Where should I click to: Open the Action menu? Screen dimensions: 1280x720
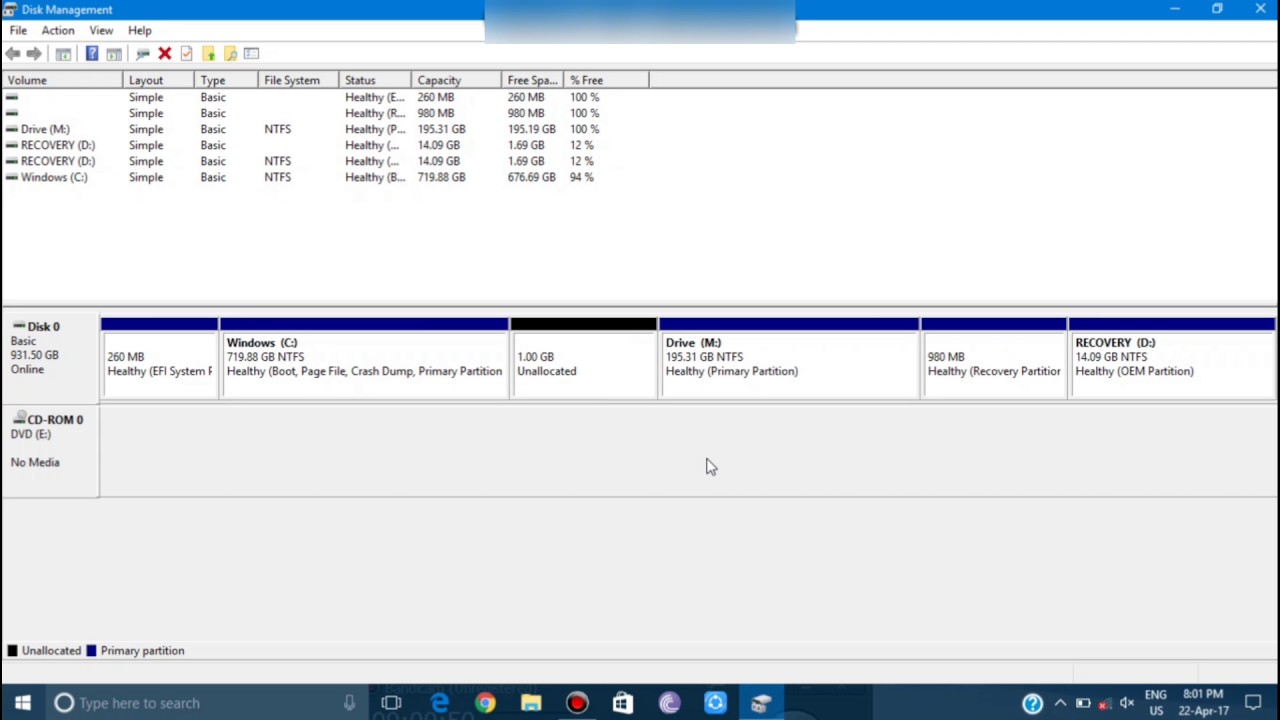pos(58,31)
